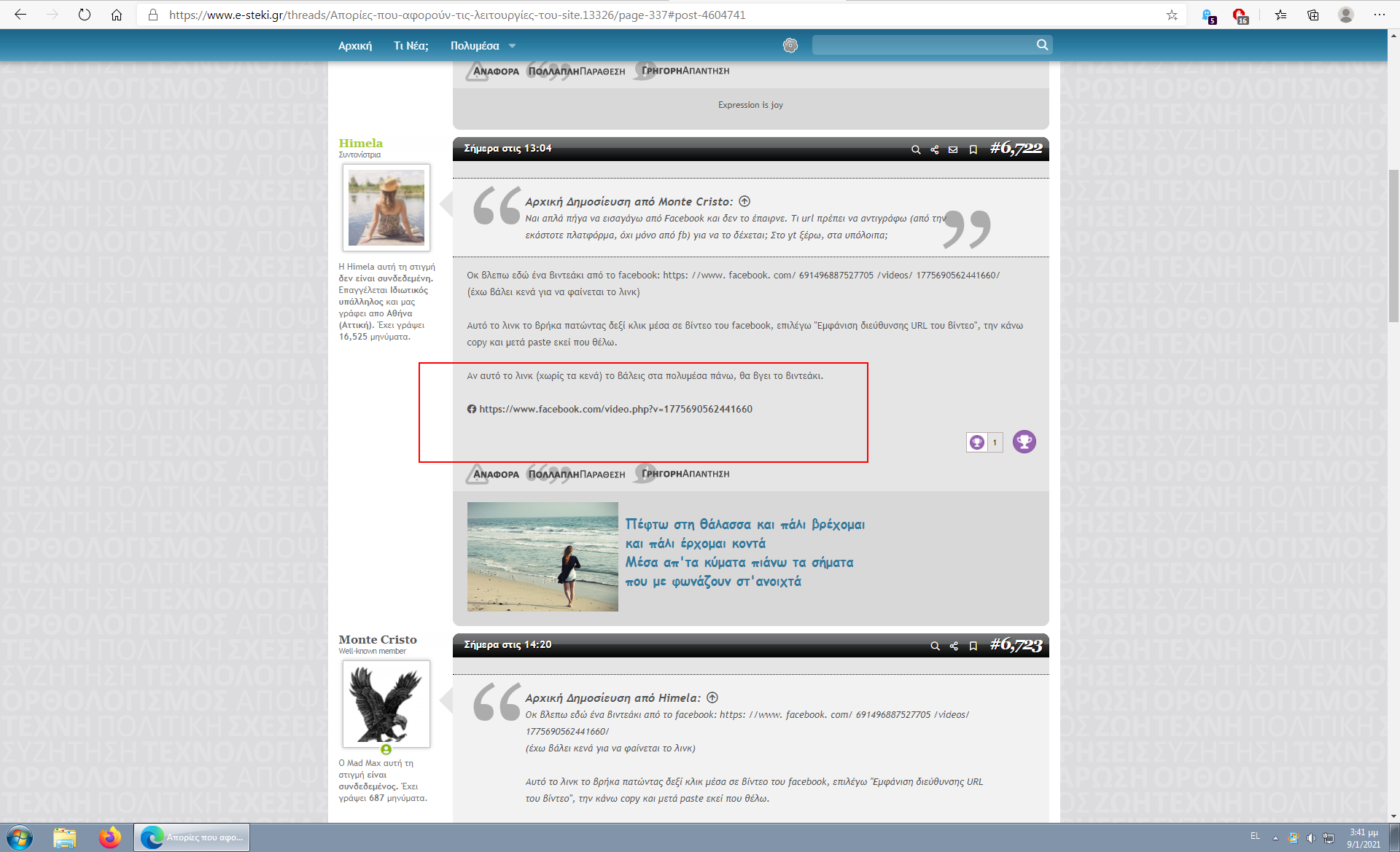This screenshot has height=852, width=1400.
Task: Open the Αρχική navigation item
Action: tap(355, 46)
